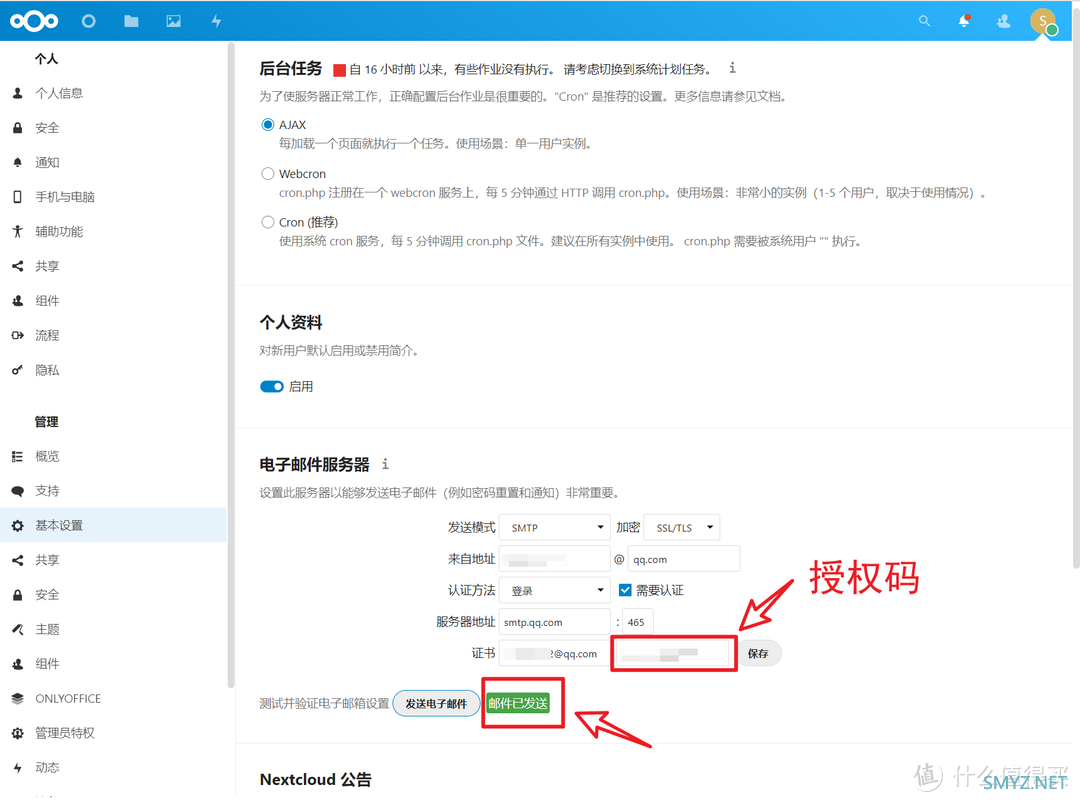Open the Activity lightning bolt icon
Screen dimensions: 1080x802
[216, 21]
